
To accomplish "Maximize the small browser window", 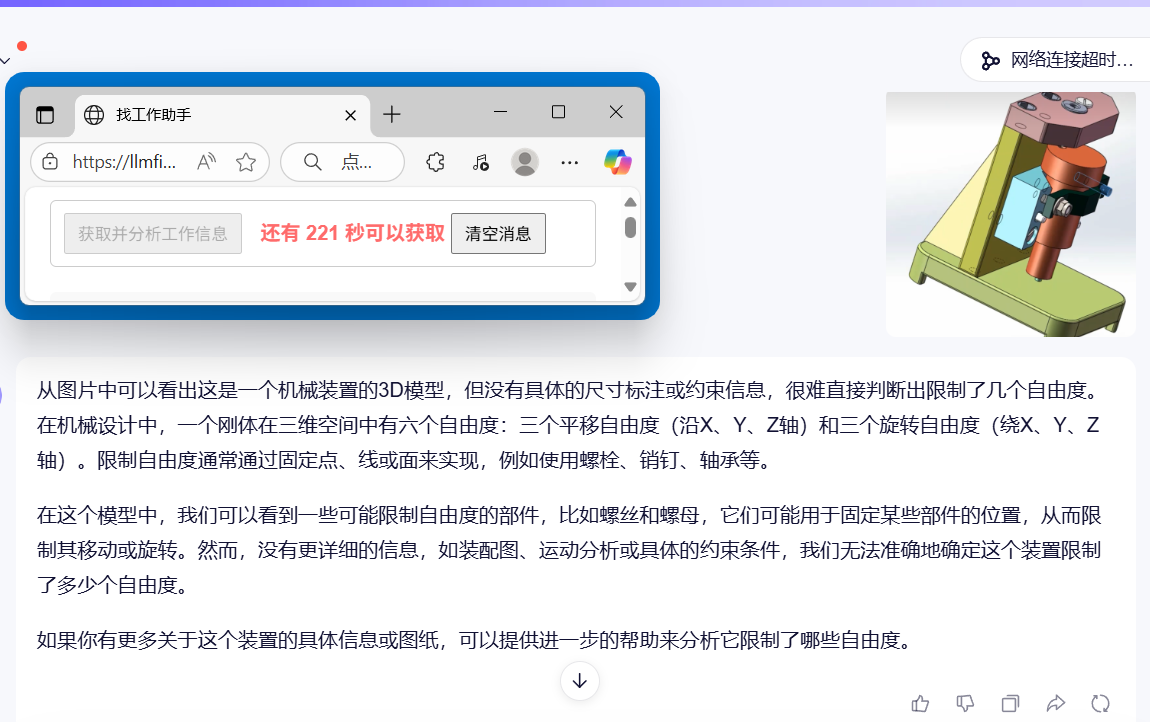I will point(558,112).
